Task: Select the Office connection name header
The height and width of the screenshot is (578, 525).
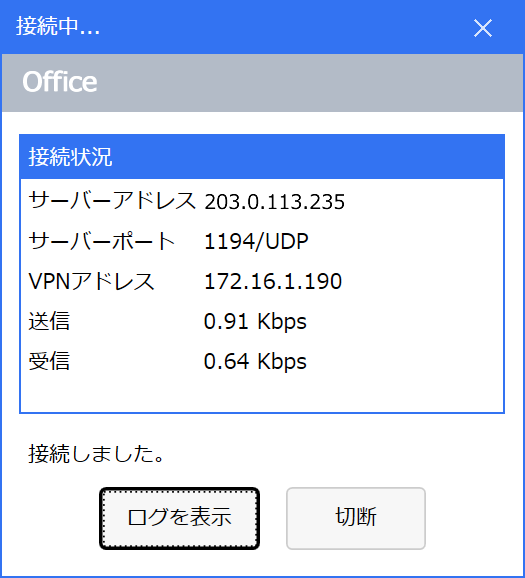Action: click(60, 82)
